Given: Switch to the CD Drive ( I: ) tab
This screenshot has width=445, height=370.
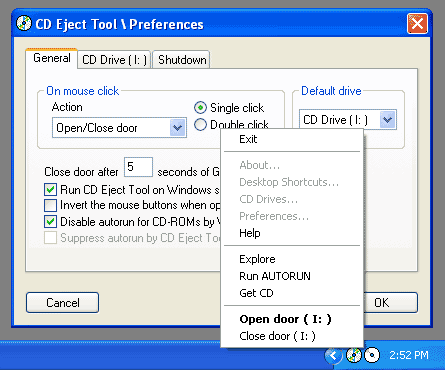Looking at the screenshot, I should point(114,60).
